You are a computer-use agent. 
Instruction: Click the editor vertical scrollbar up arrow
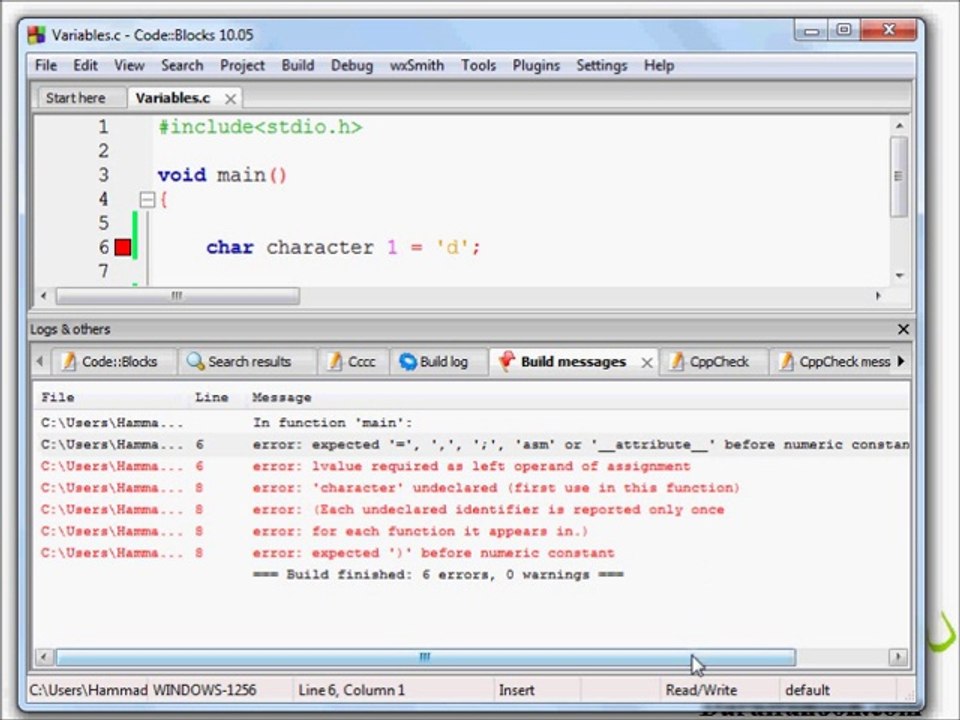[899, 126]
